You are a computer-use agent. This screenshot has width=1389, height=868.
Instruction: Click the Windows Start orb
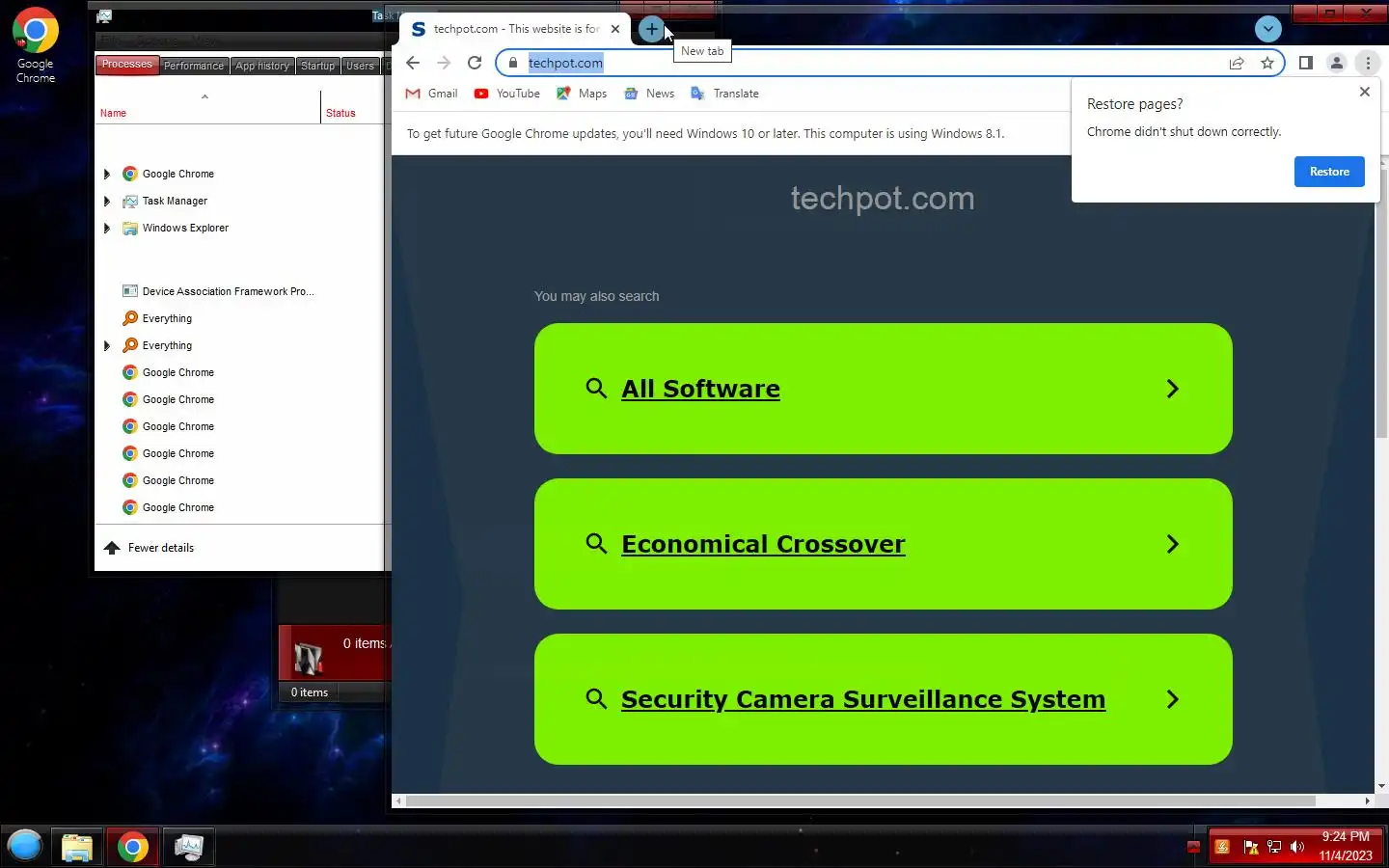[25, 847]
